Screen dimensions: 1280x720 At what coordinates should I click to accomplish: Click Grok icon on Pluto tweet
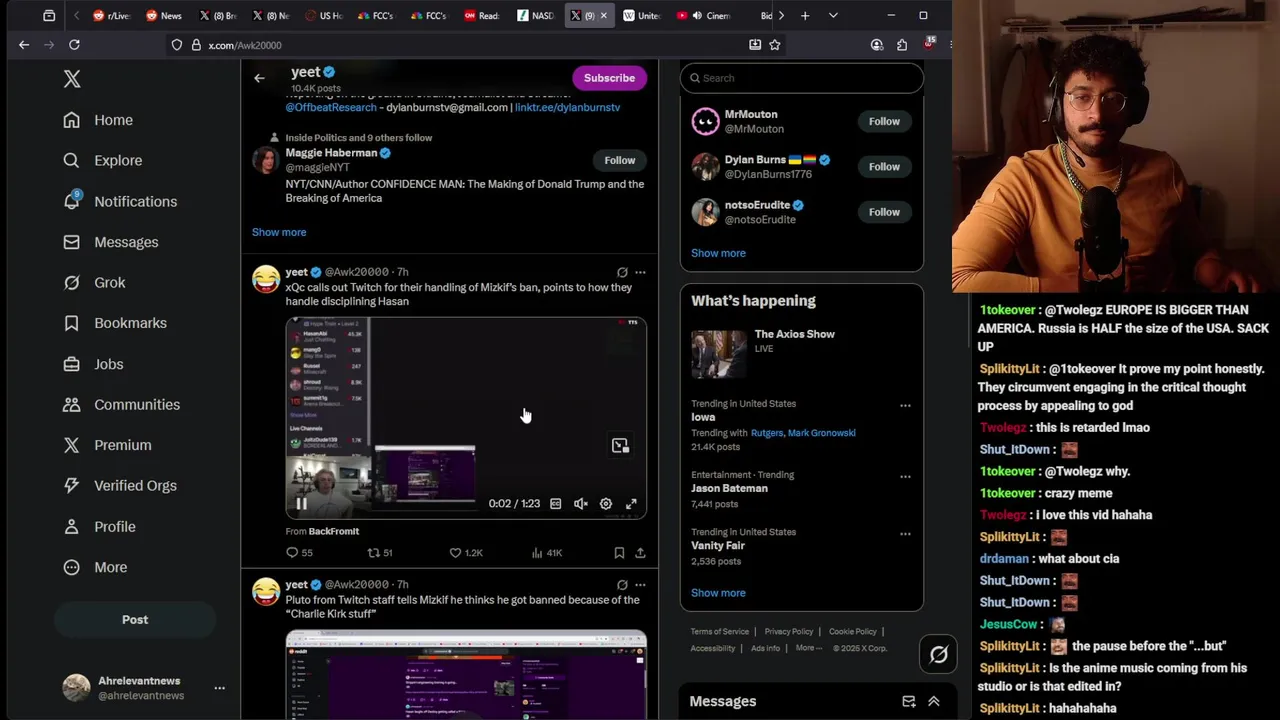coord(622,585)
